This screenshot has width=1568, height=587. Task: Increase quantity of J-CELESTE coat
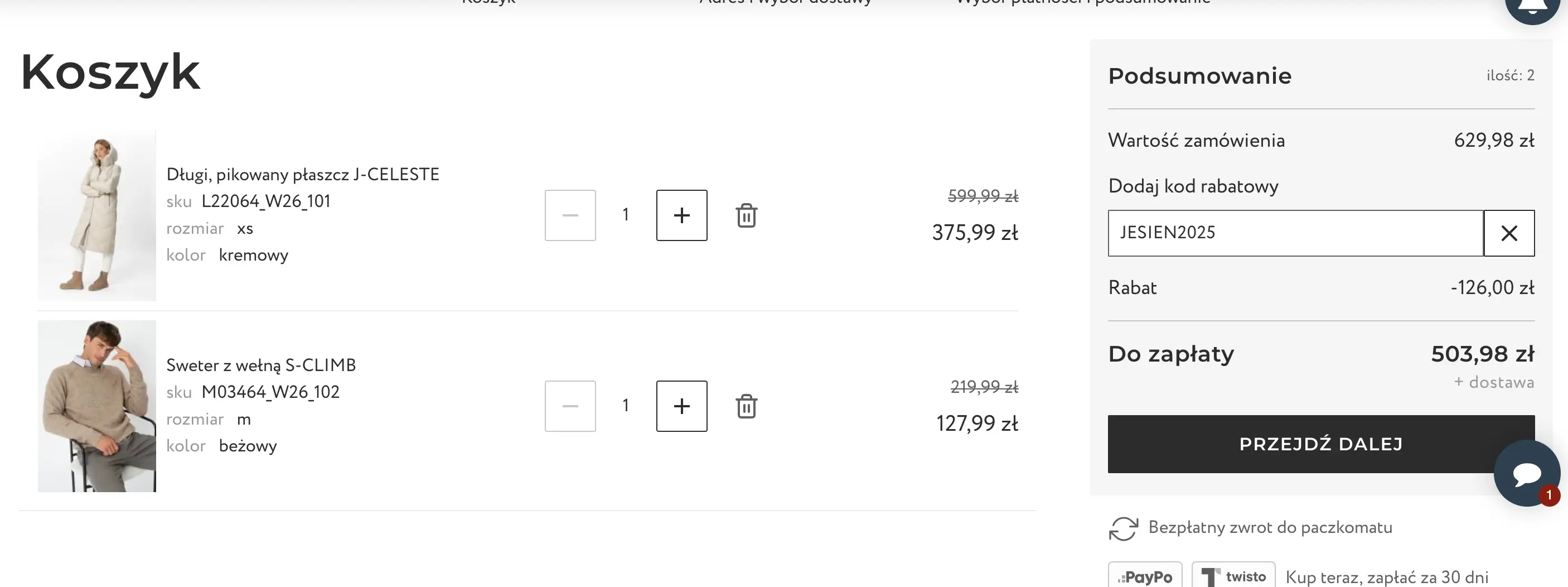coord(682,215)
